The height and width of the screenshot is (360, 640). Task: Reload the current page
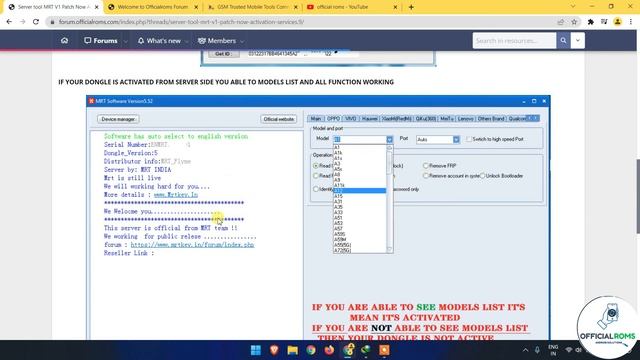tap(36, 22)
